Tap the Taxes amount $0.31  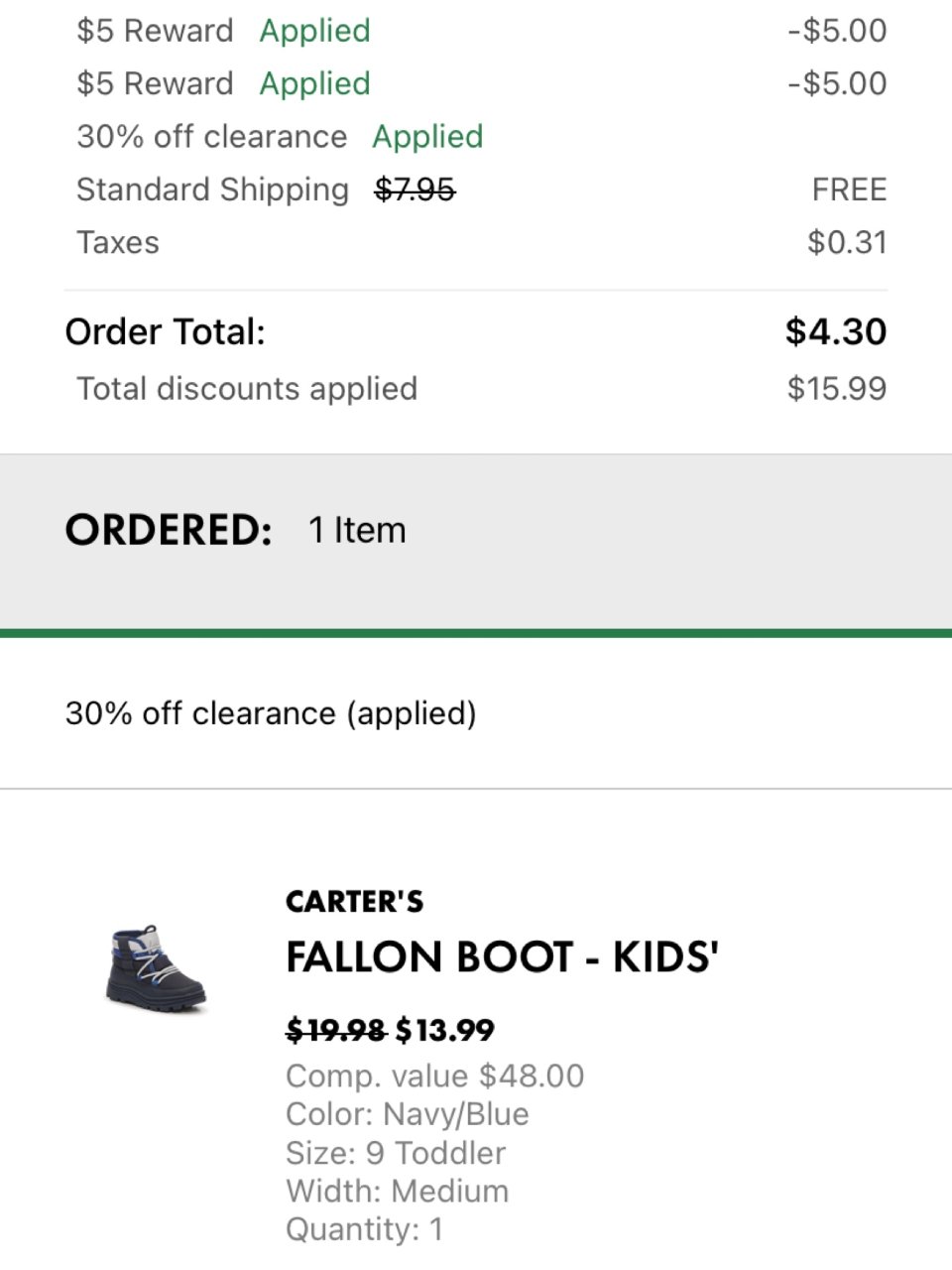pos(847,242)
